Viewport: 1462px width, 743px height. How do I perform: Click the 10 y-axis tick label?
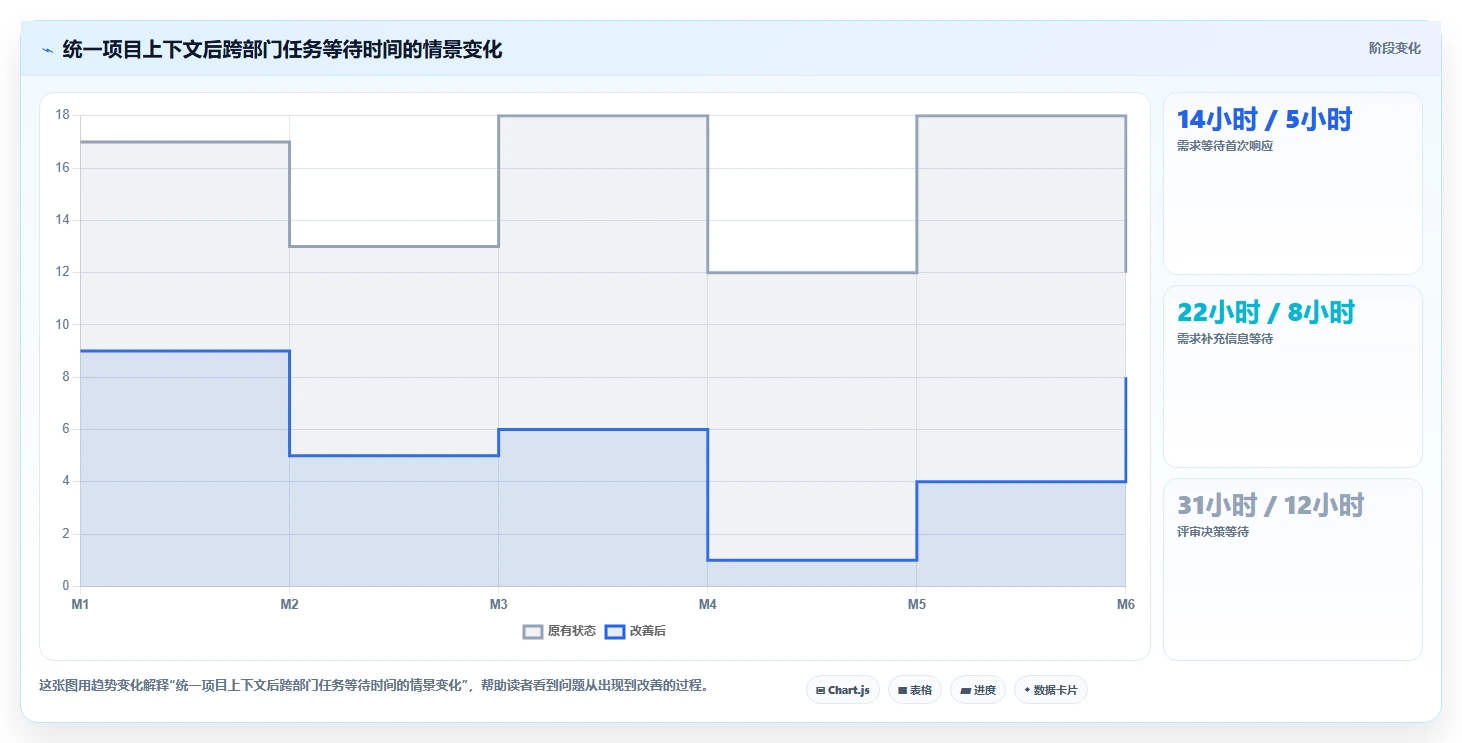coord(62,324)
